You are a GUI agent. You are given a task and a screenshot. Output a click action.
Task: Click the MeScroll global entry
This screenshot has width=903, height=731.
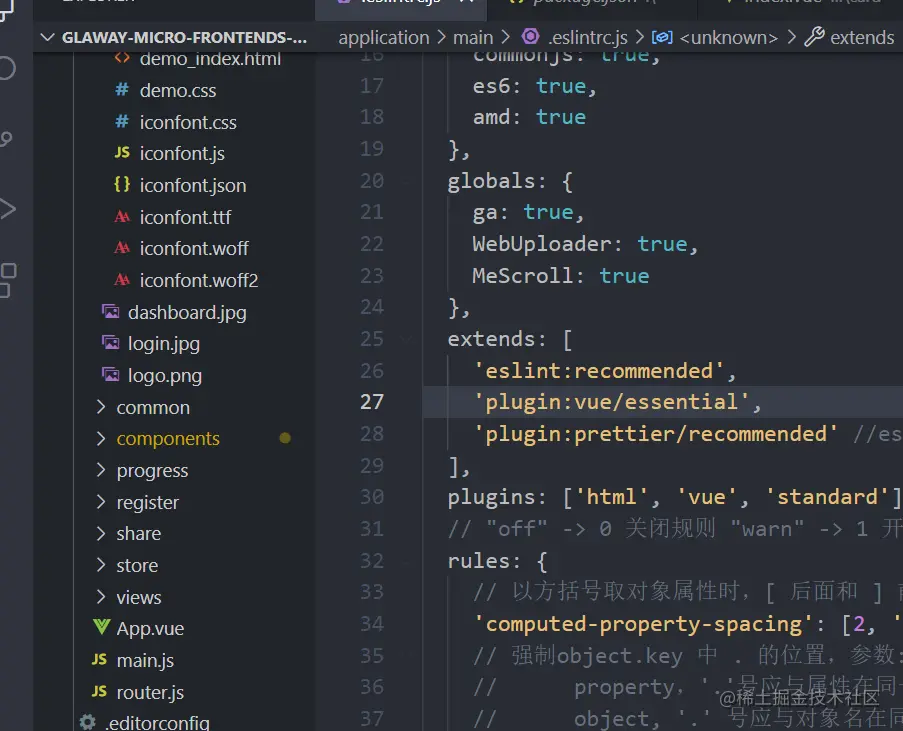[522, 276]
